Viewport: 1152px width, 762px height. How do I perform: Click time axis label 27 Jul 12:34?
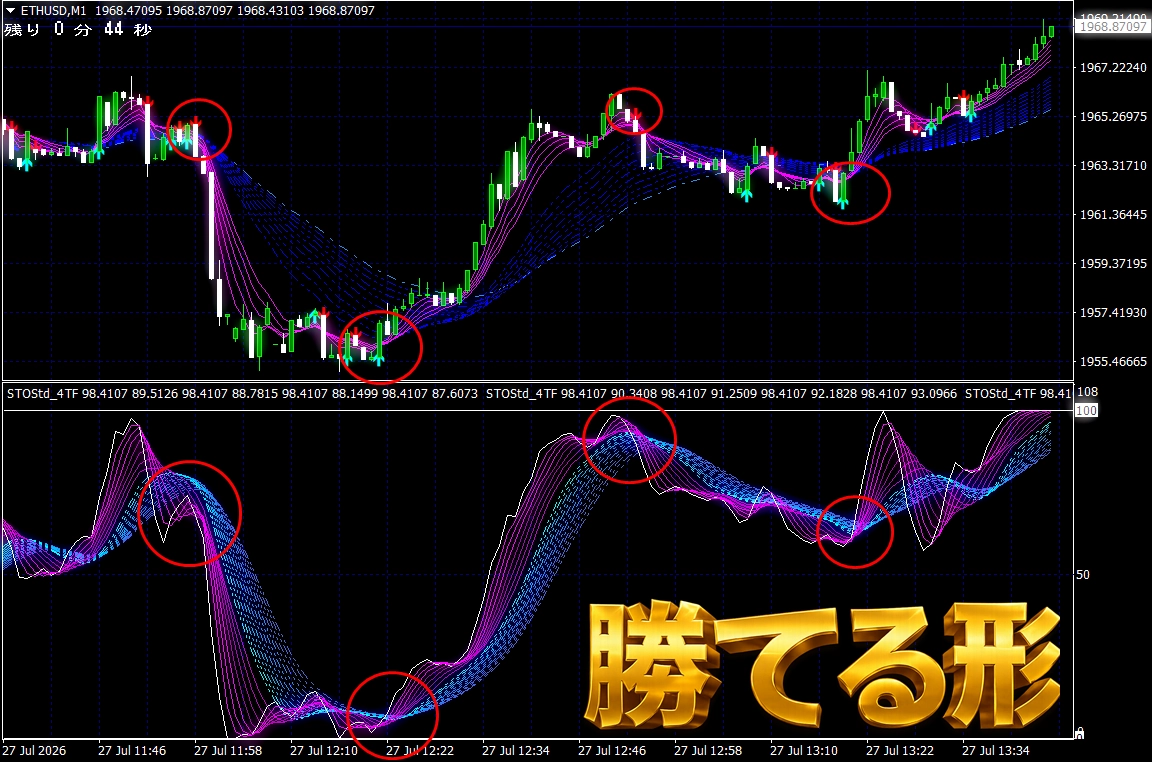(516, 751)
